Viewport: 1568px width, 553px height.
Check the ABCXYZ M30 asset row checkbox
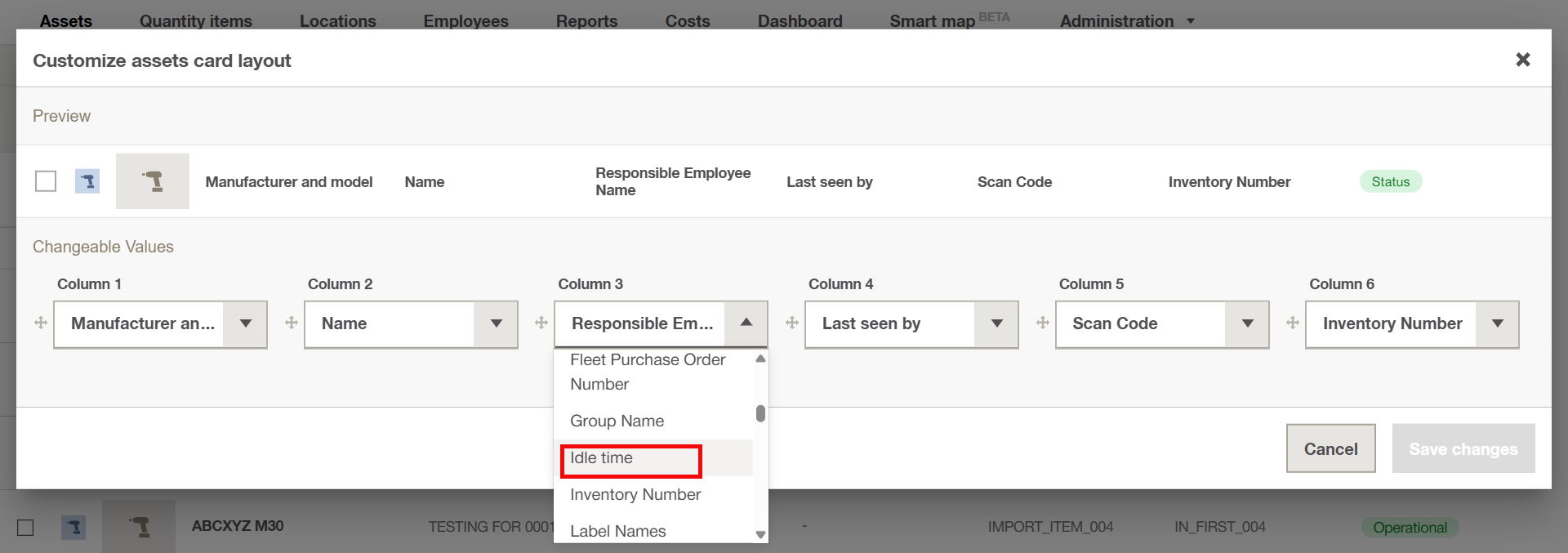coord(26,528)
